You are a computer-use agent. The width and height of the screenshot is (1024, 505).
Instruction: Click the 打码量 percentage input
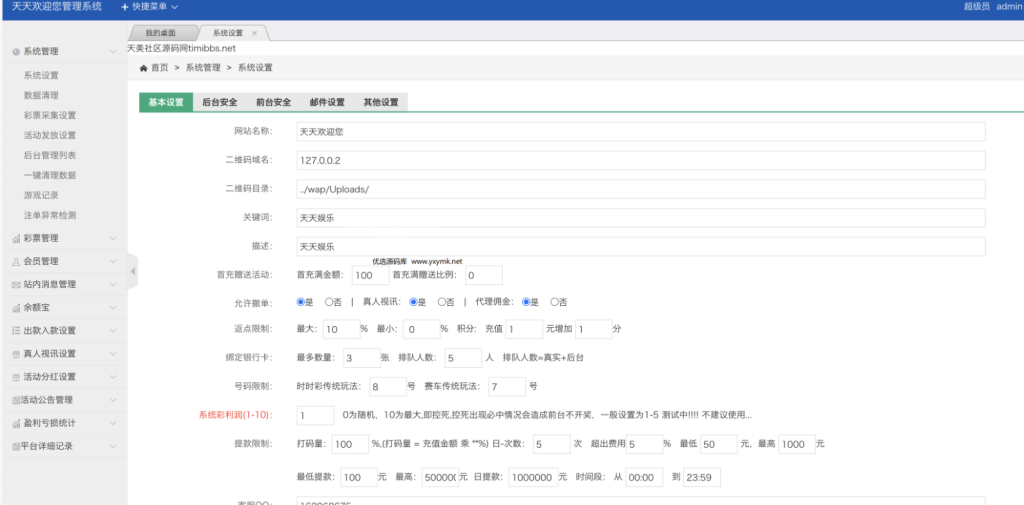point(351,444)
